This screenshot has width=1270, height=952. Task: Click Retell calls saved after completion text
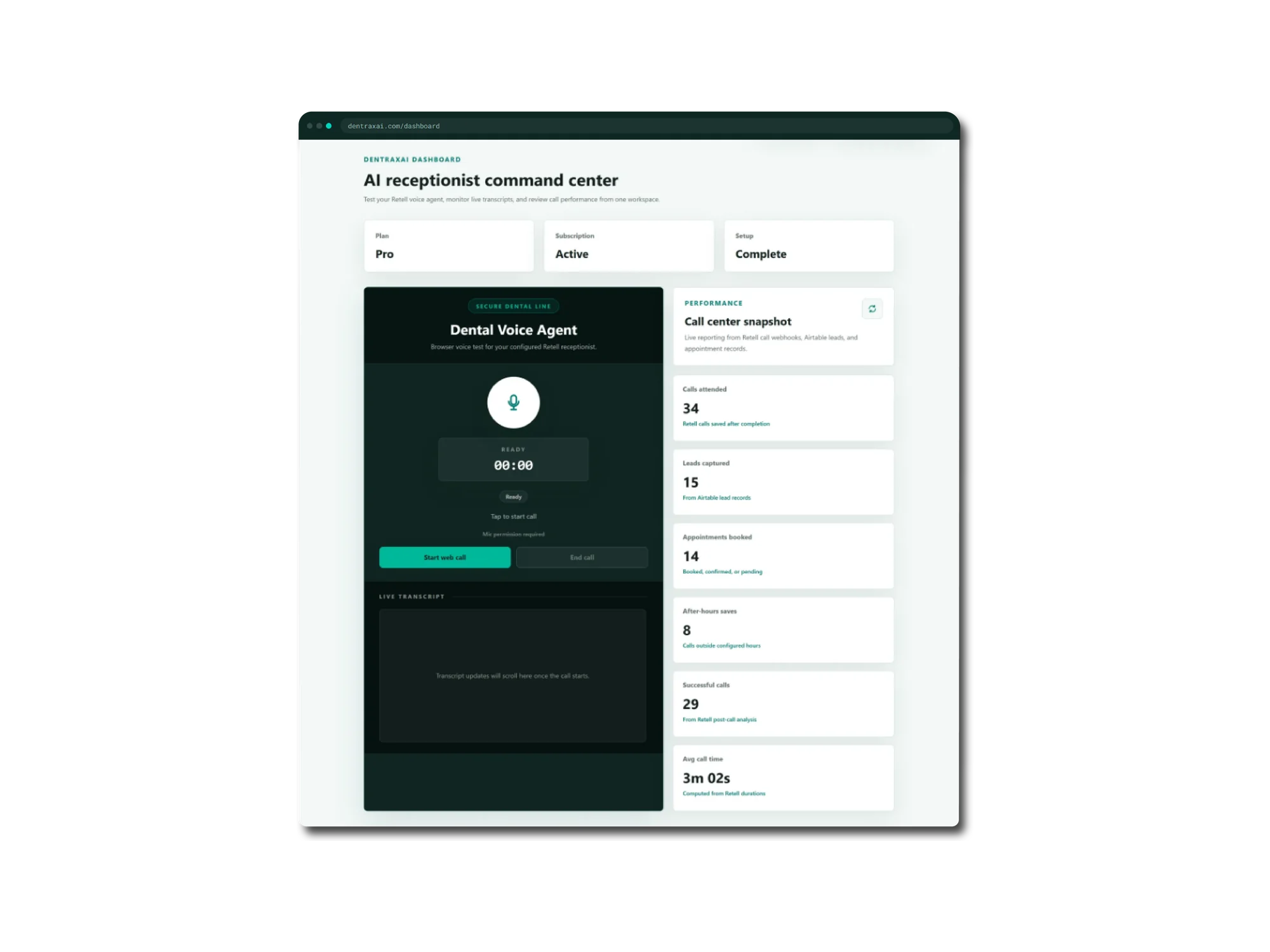tap(726, 424)
